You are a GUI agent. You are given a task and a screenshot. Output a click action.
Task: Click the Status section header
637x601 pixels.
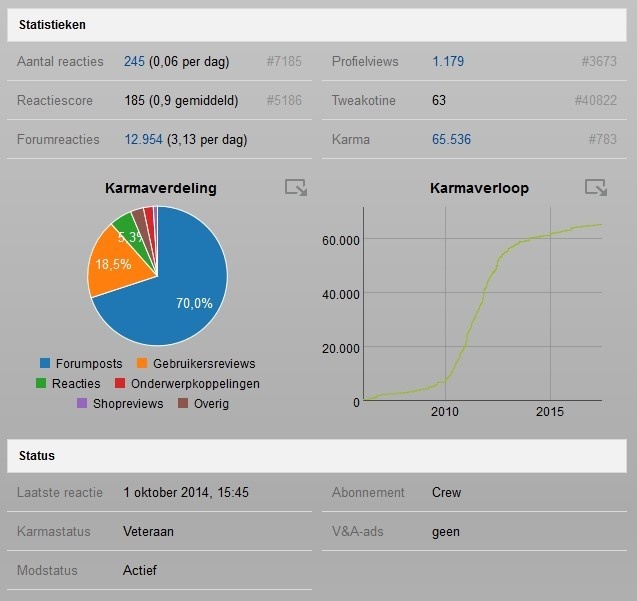pos(317,456)
